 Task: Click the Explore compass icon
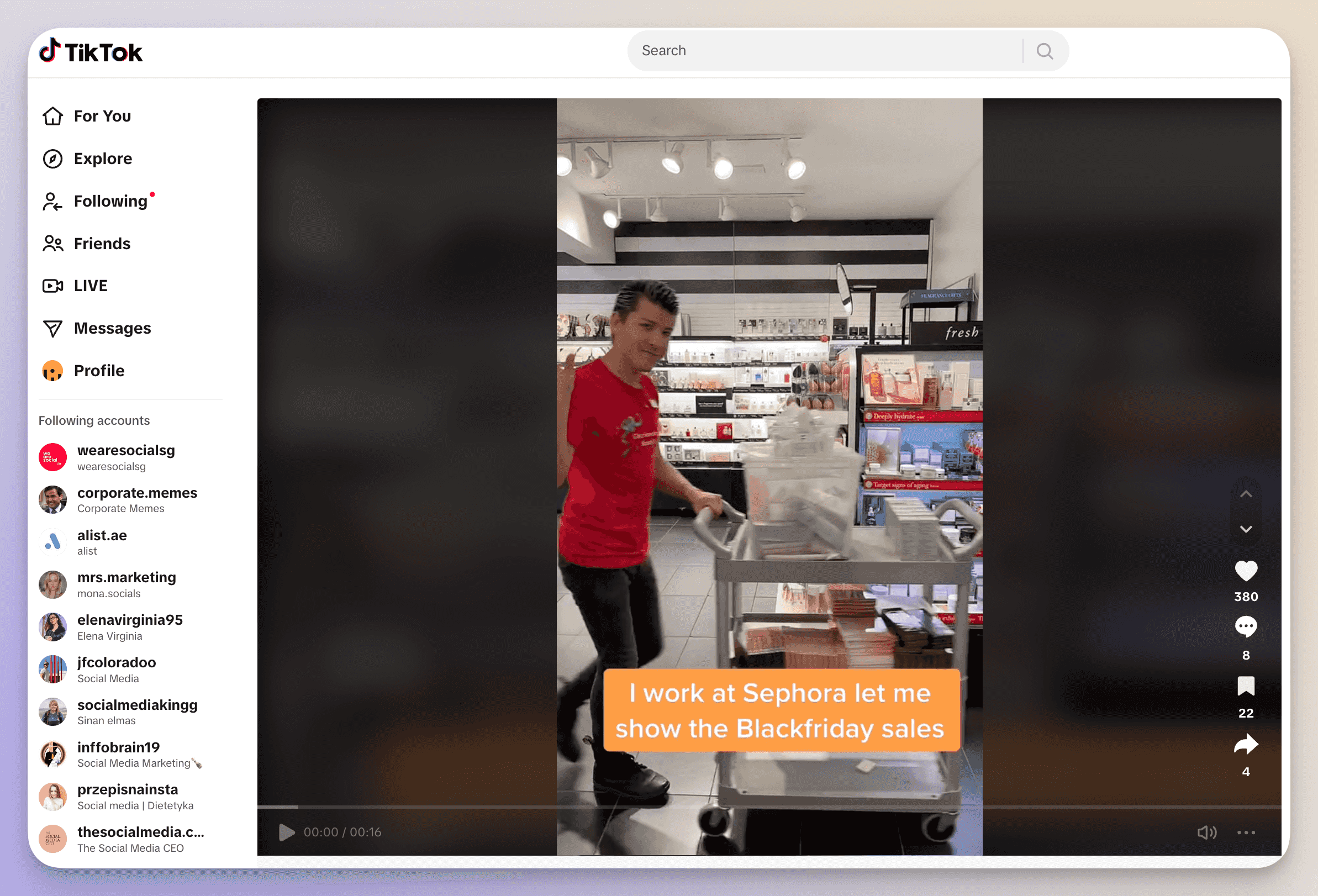click(x=52, y=159)
